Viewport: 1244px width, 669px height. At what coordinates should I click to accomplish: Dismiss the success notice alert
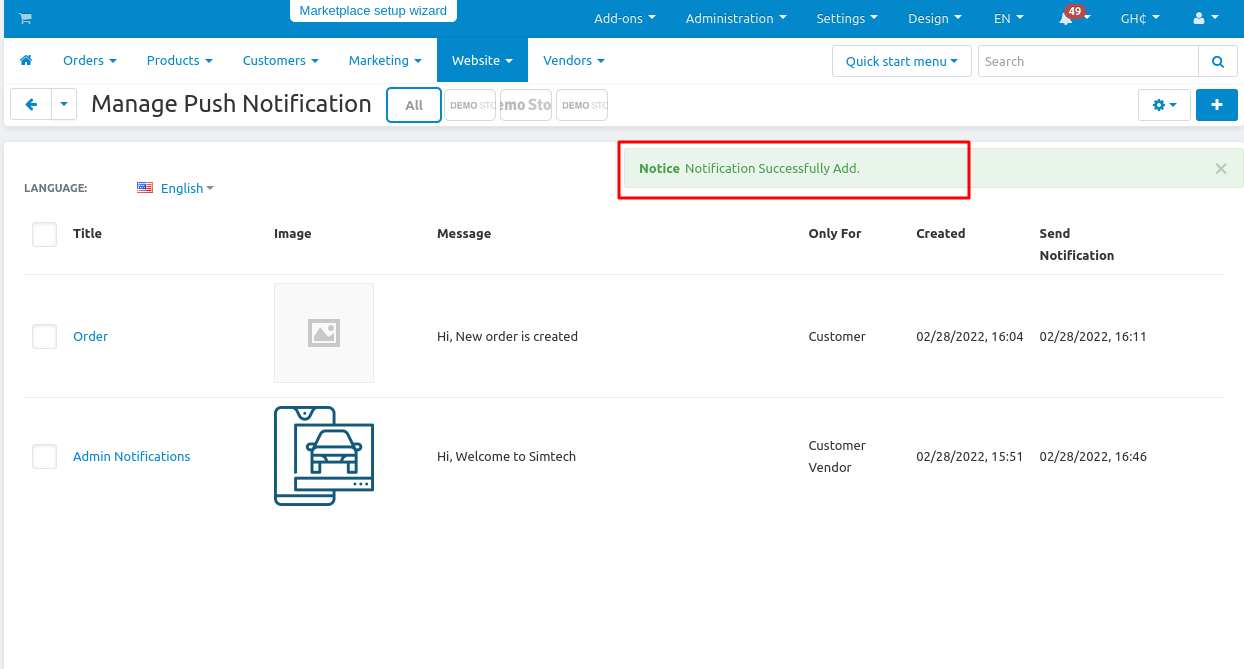[1220, 168]
